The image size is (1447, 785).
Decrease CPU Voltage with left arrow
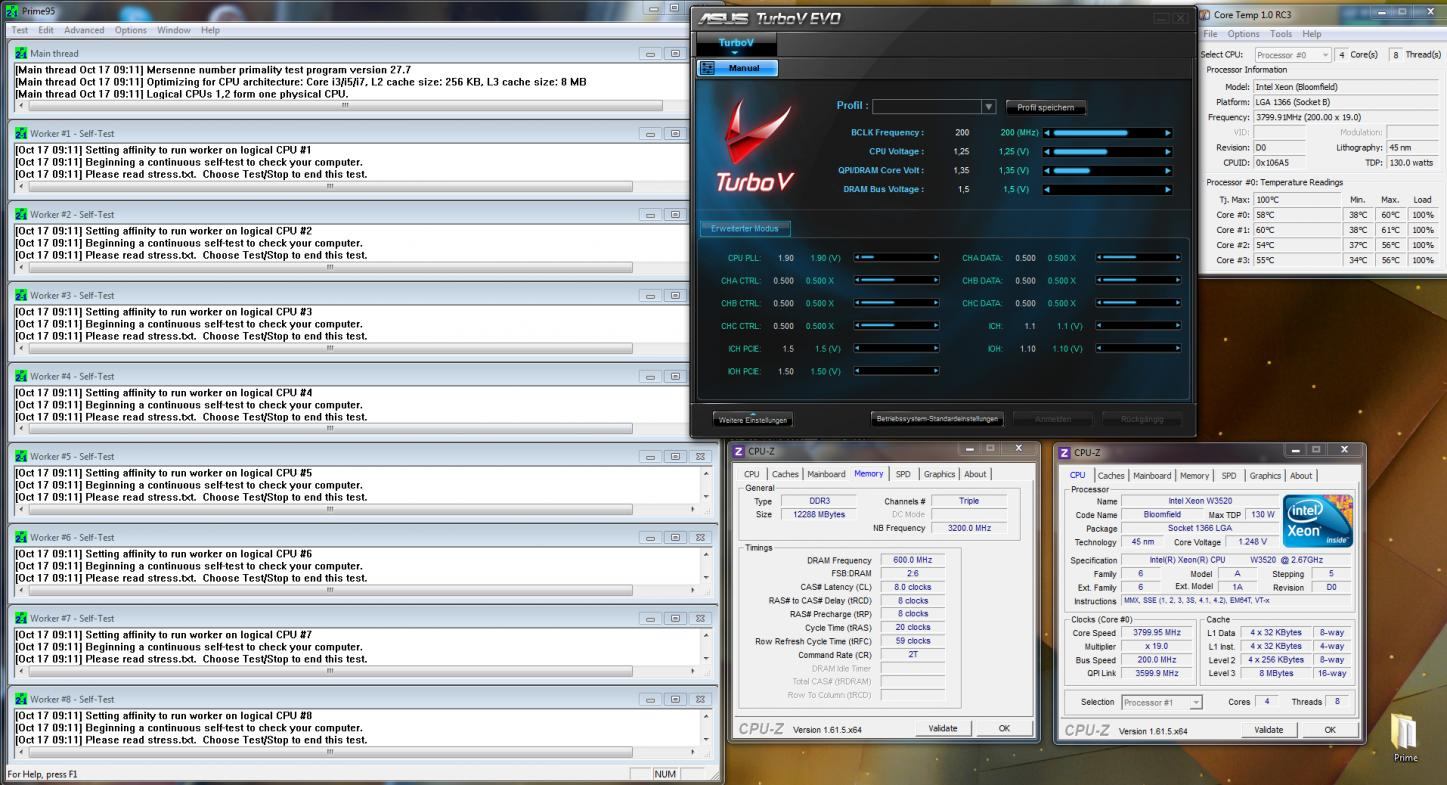pyautogui.click(x=1047, y=151)
